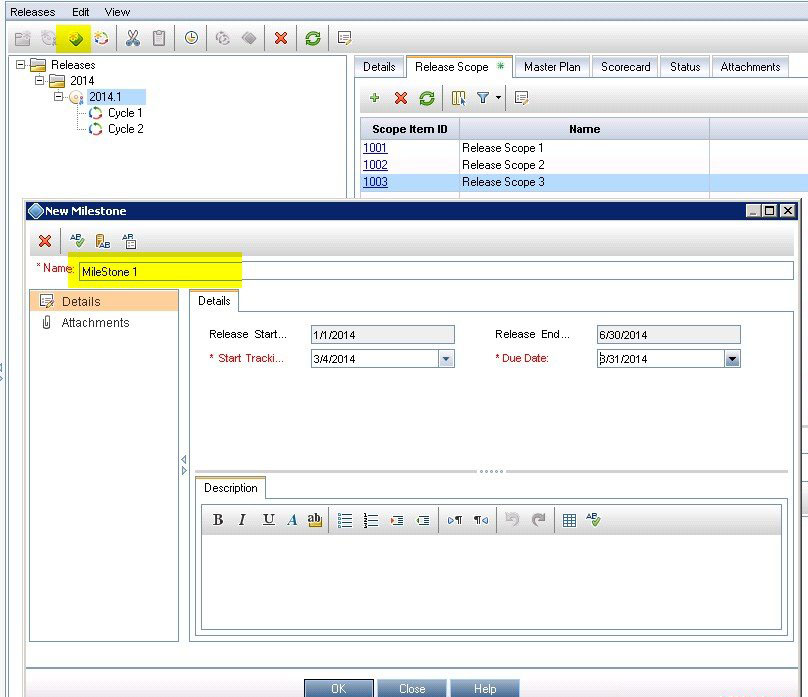Switch to the Scorecard tab
This screenshot has height=697, width=808.
point(626,67)
